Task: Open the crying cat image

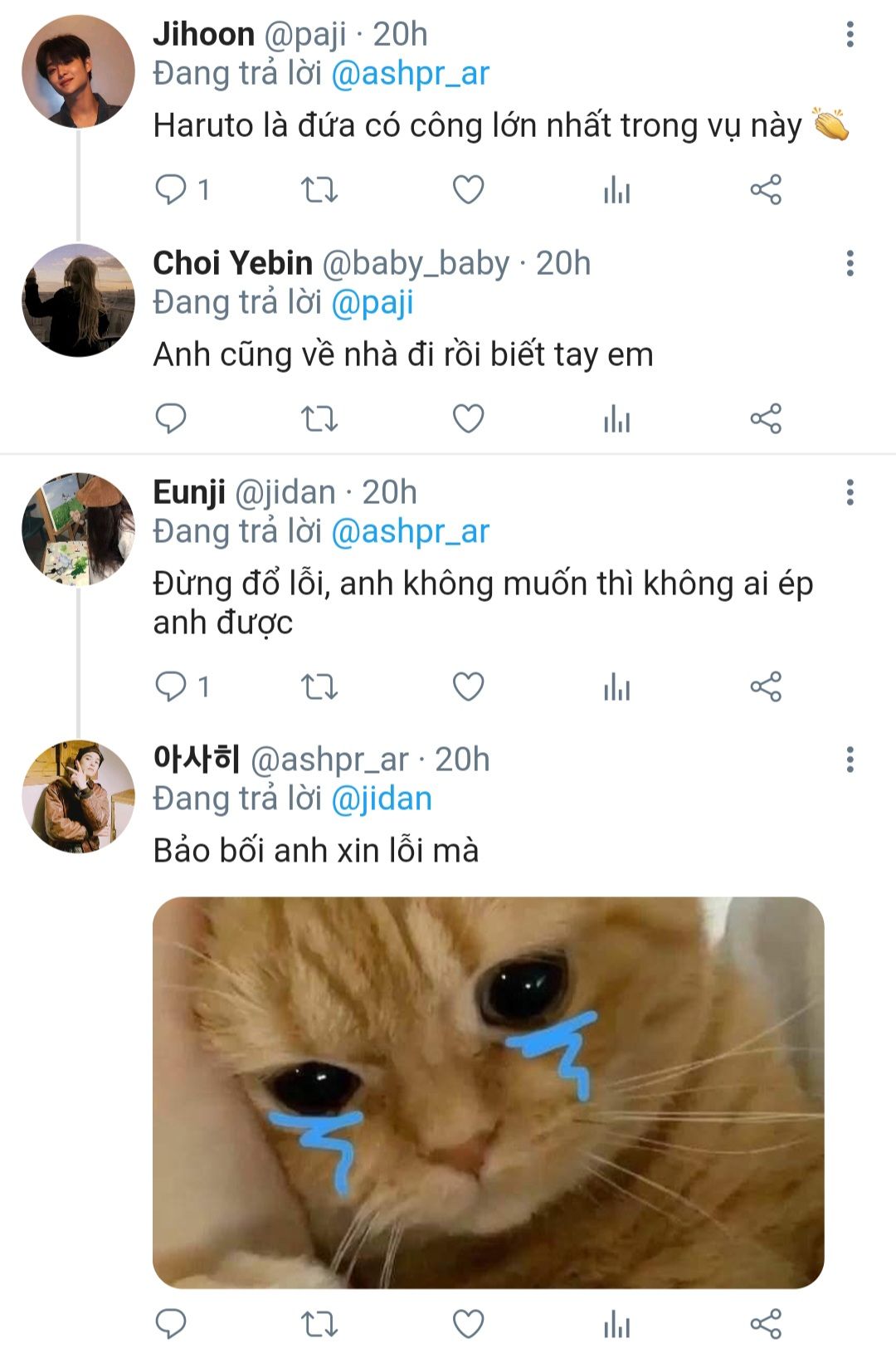Action: [488, 1092]
